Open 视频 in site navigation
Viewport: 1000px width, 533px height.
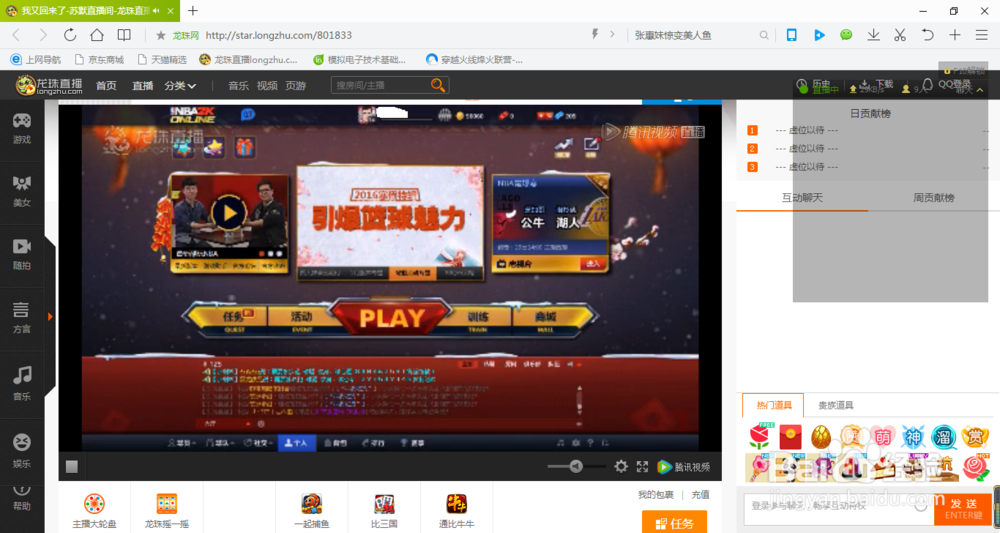click(267, 85)
